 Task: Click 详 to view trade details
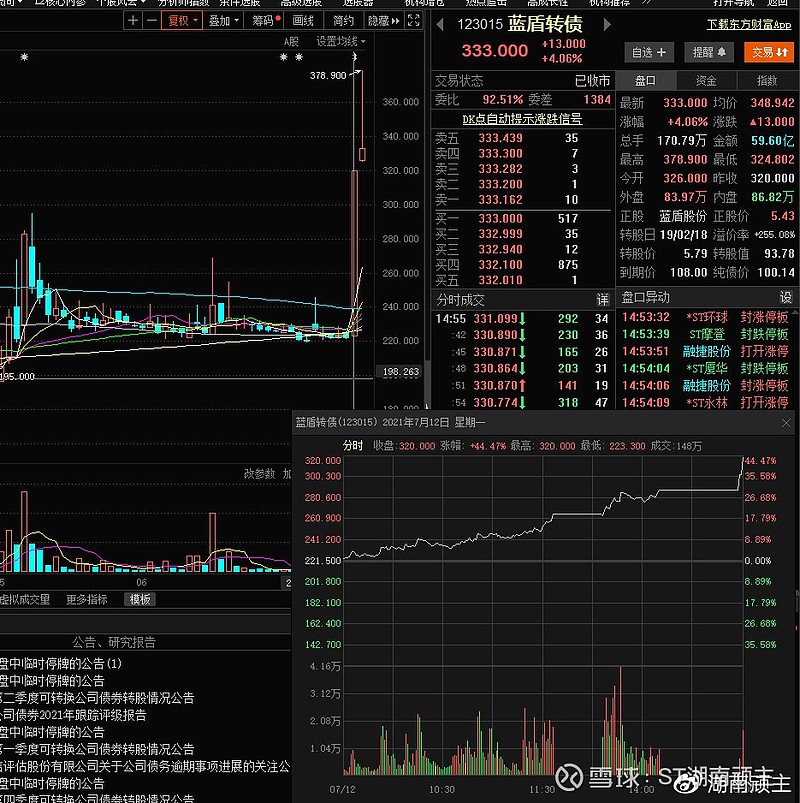[602, 300]
